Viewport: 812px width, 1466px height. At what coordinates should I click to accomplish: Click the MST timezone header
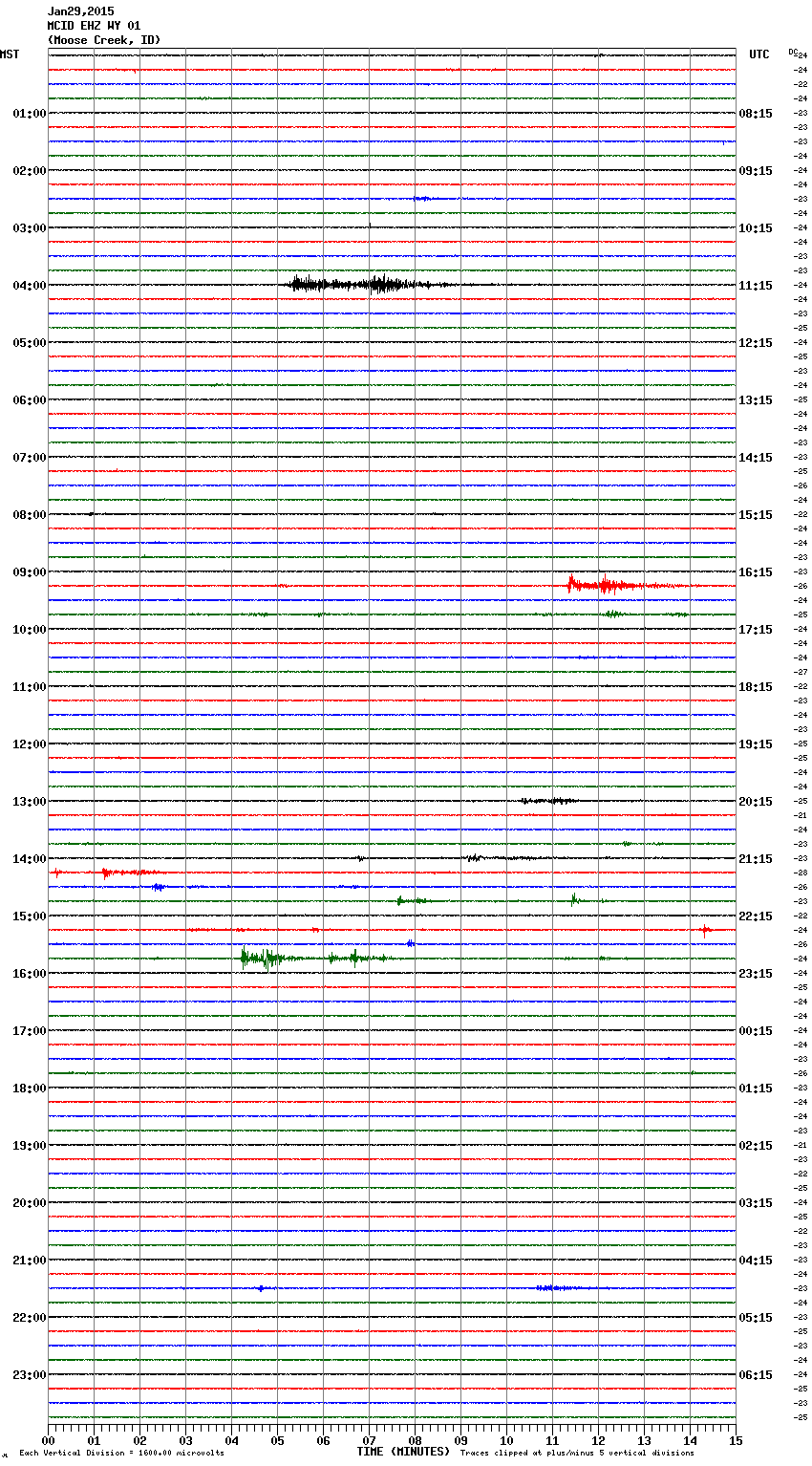coord(10,54)
